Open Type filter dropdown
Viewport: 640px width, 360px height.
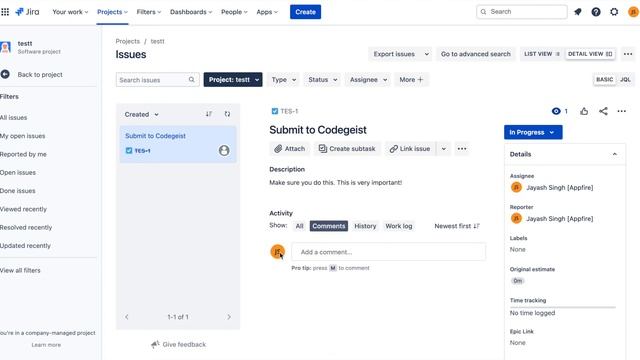point(284,80)
